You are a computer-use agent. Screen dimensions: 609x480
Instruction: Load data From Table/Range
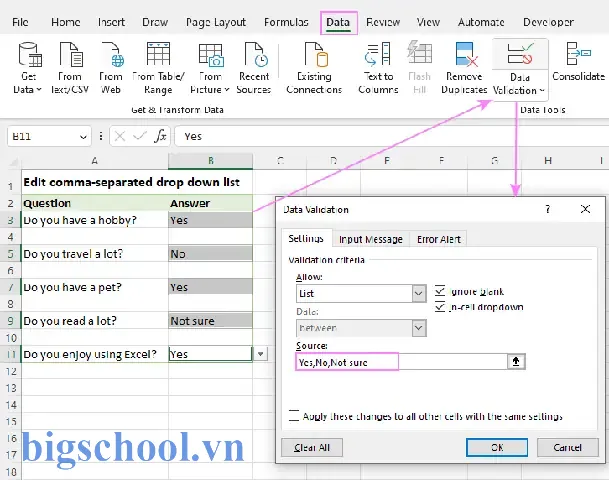coord(158,68)
